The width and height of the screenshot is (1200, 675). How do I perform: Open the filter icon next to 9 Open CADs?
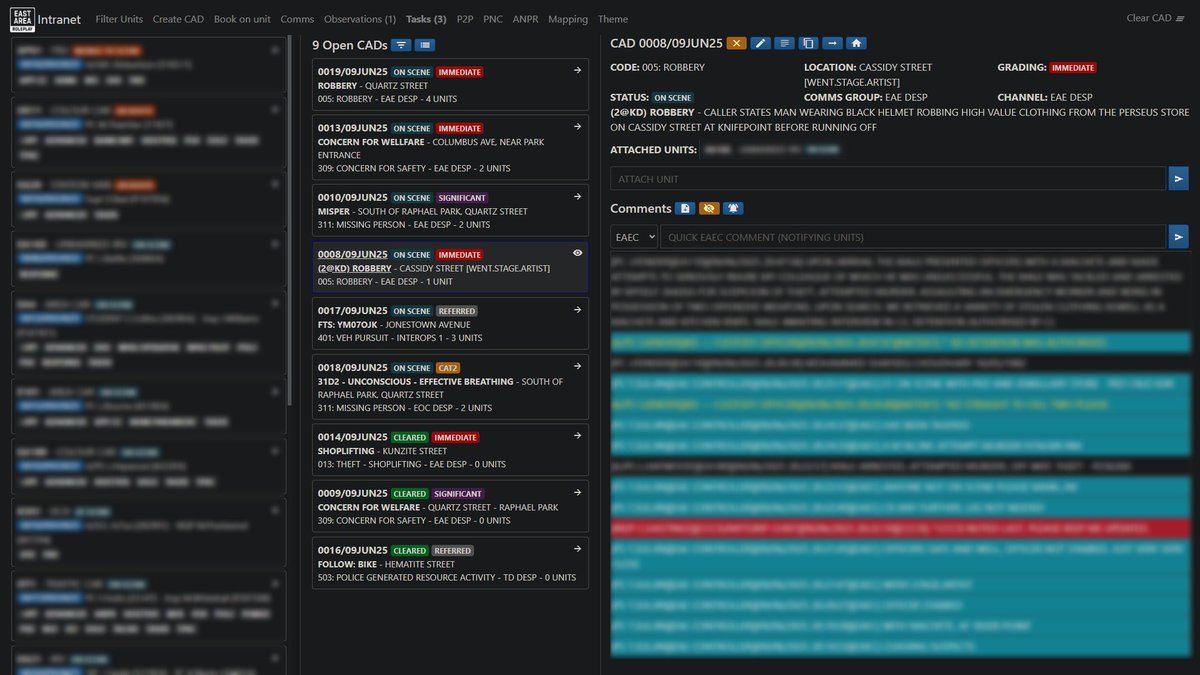[400, 45]
